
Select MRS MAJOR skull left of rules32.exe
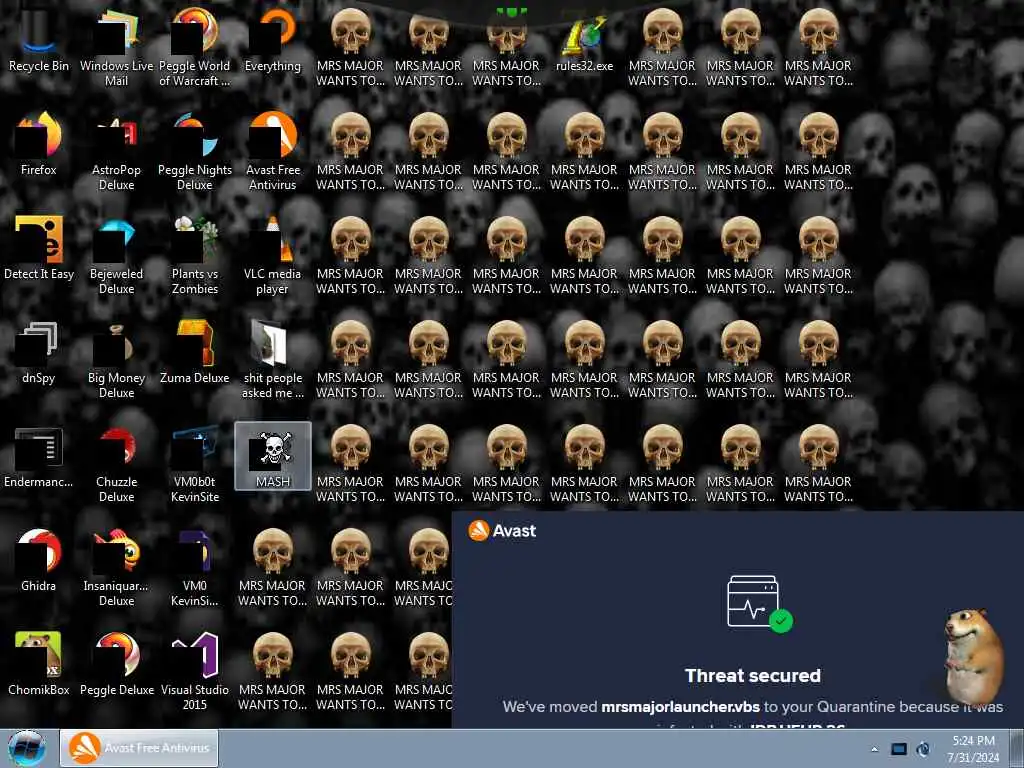[506, 48]
